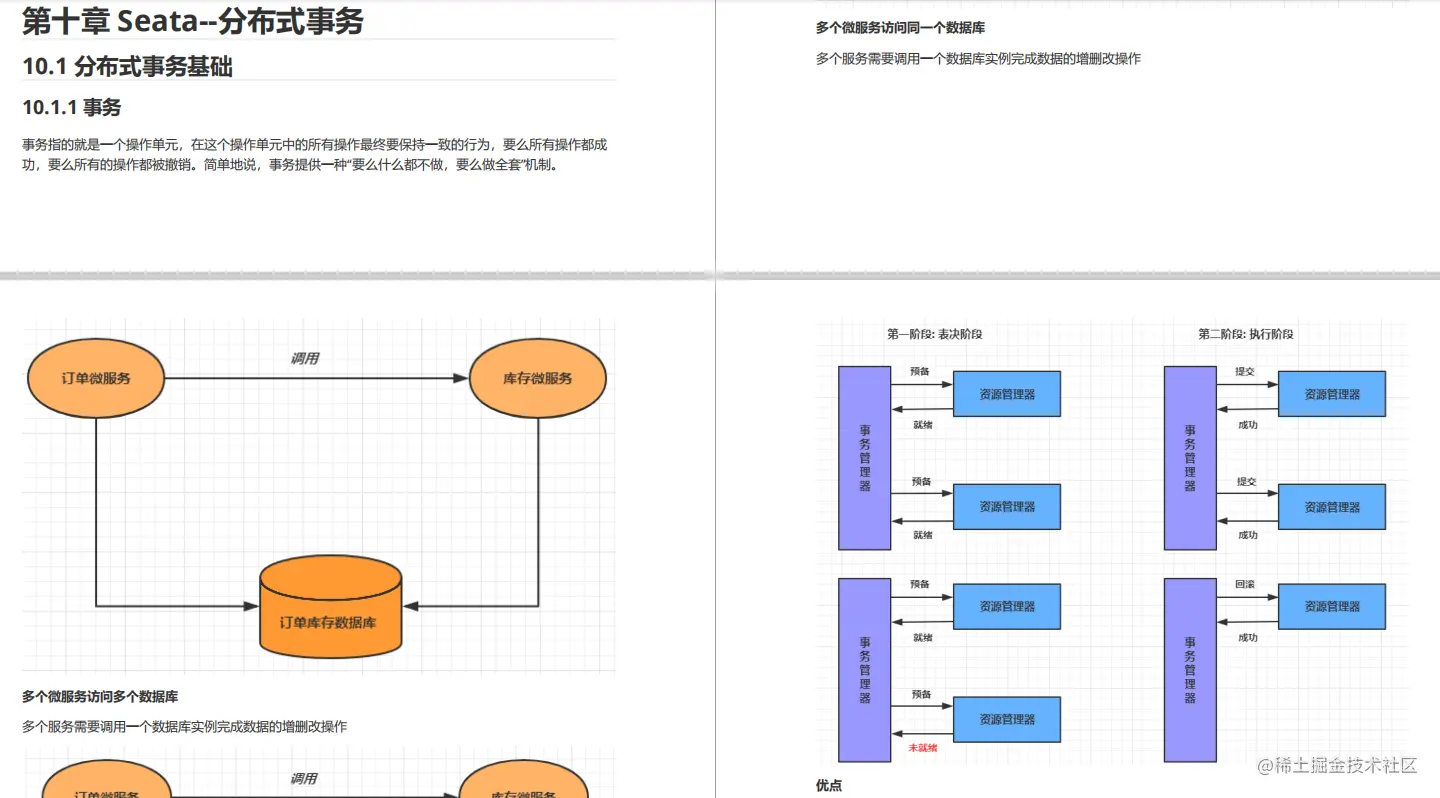
Task: Select the 资源管理器 box receiving the 回滚 arrow
Action: coord(1332,606)
